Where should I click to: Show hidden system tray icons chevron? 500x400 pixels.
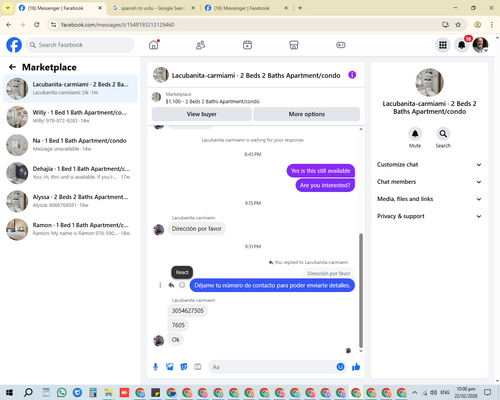[x=414, y=392]
